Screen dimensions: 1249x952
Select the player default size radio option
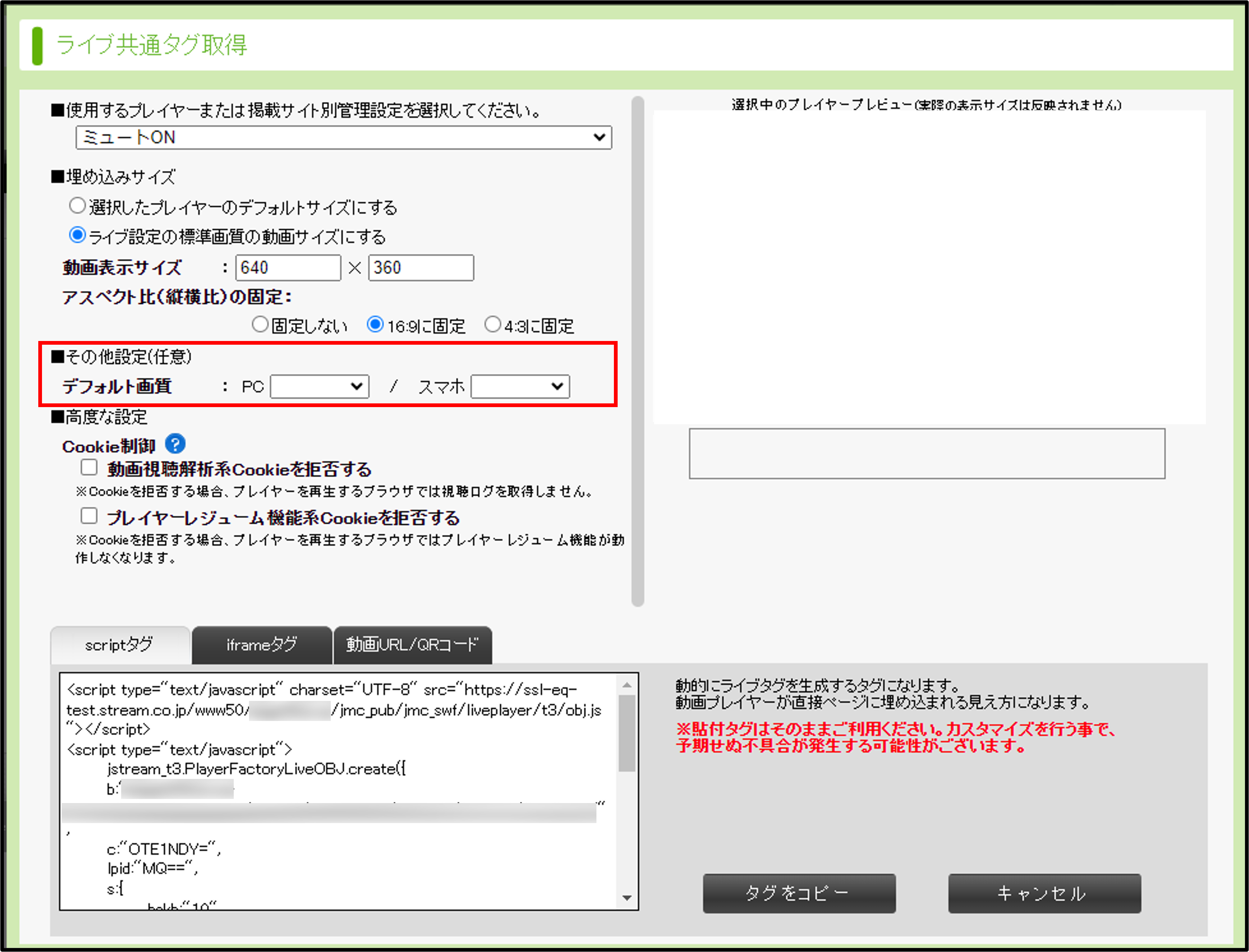77,206
